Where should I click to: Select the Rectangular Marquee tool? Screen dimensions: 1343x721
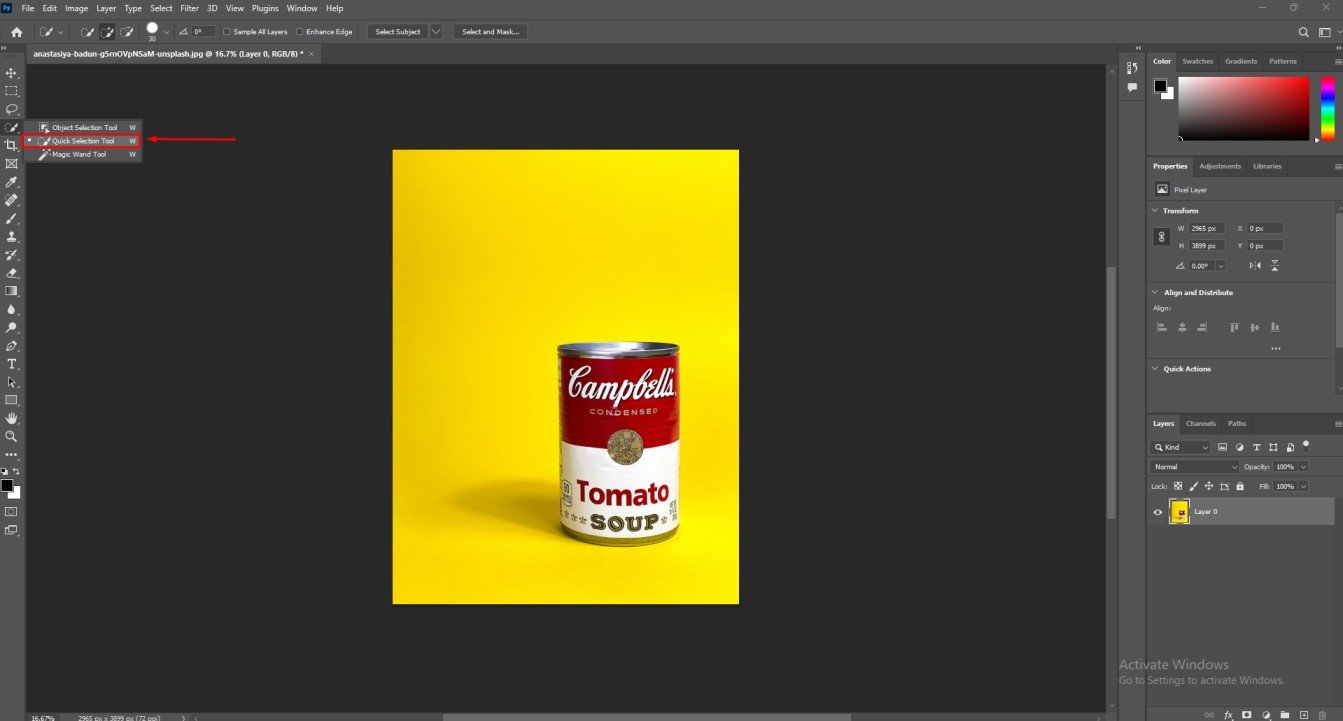(12, 91)
